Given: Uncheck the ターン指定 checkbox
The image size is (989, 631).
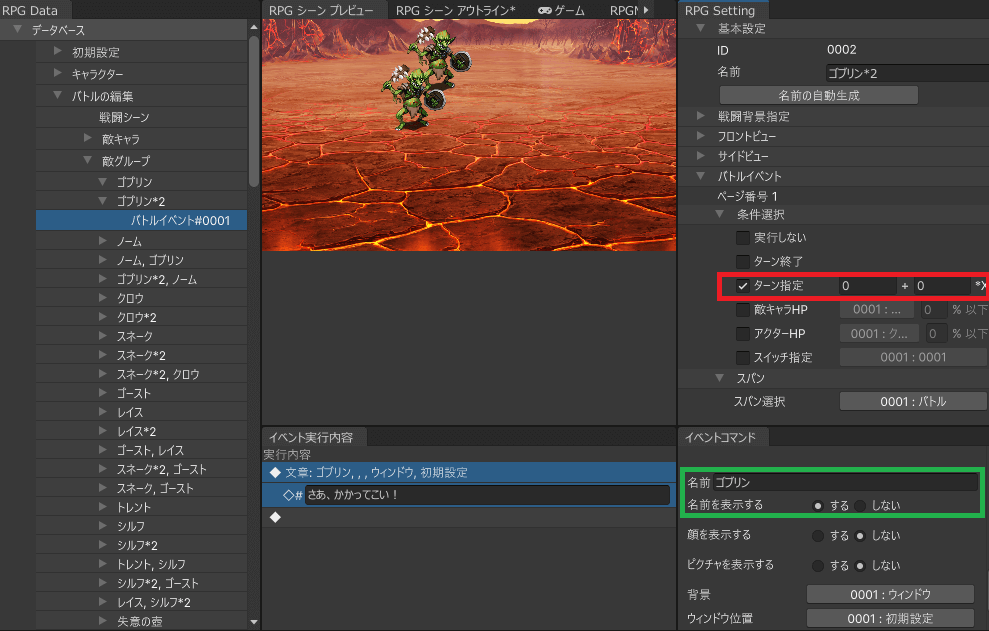Looking at the screenshot, I should click(x=743, y=286).
